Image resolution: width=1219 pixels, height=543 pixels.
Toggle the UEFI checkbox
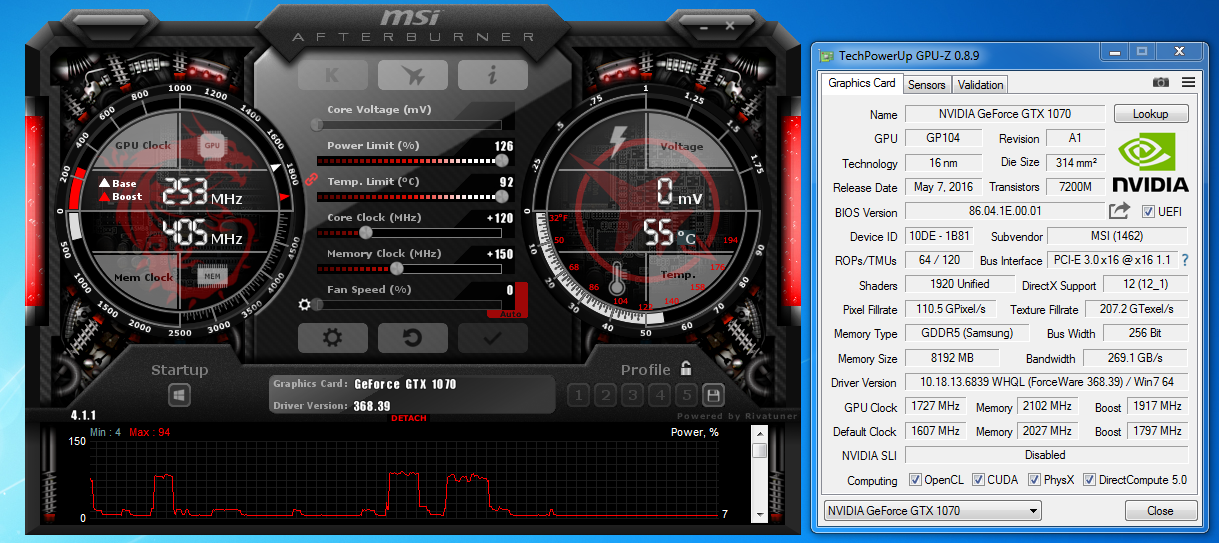pyautogui.click(x=1148, y=212)
